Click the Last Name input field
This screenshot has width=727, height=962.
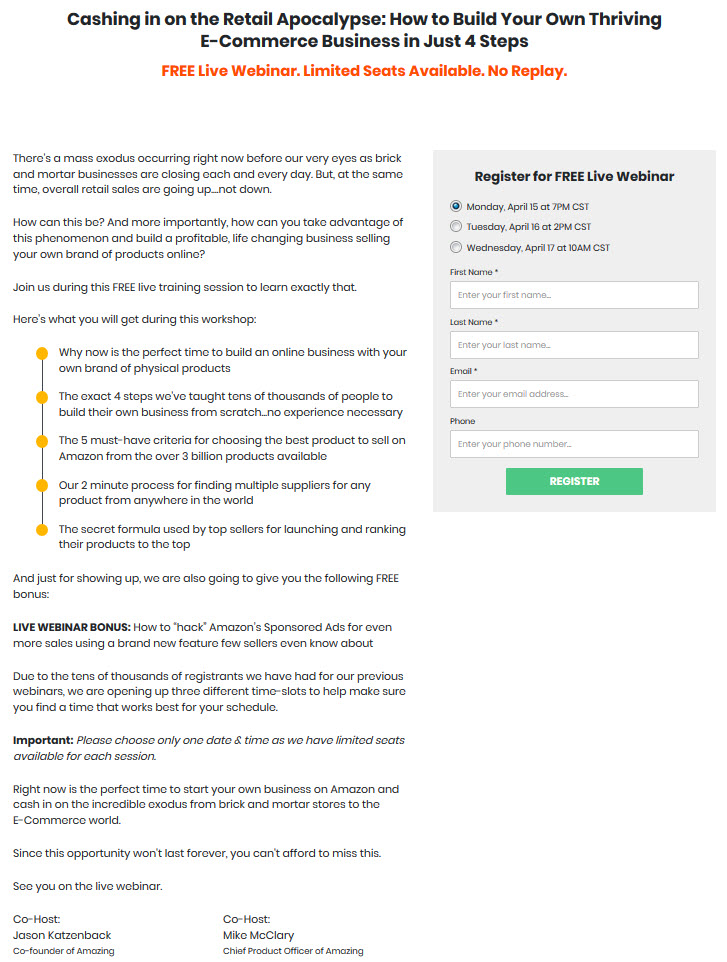tap(574, 345)
